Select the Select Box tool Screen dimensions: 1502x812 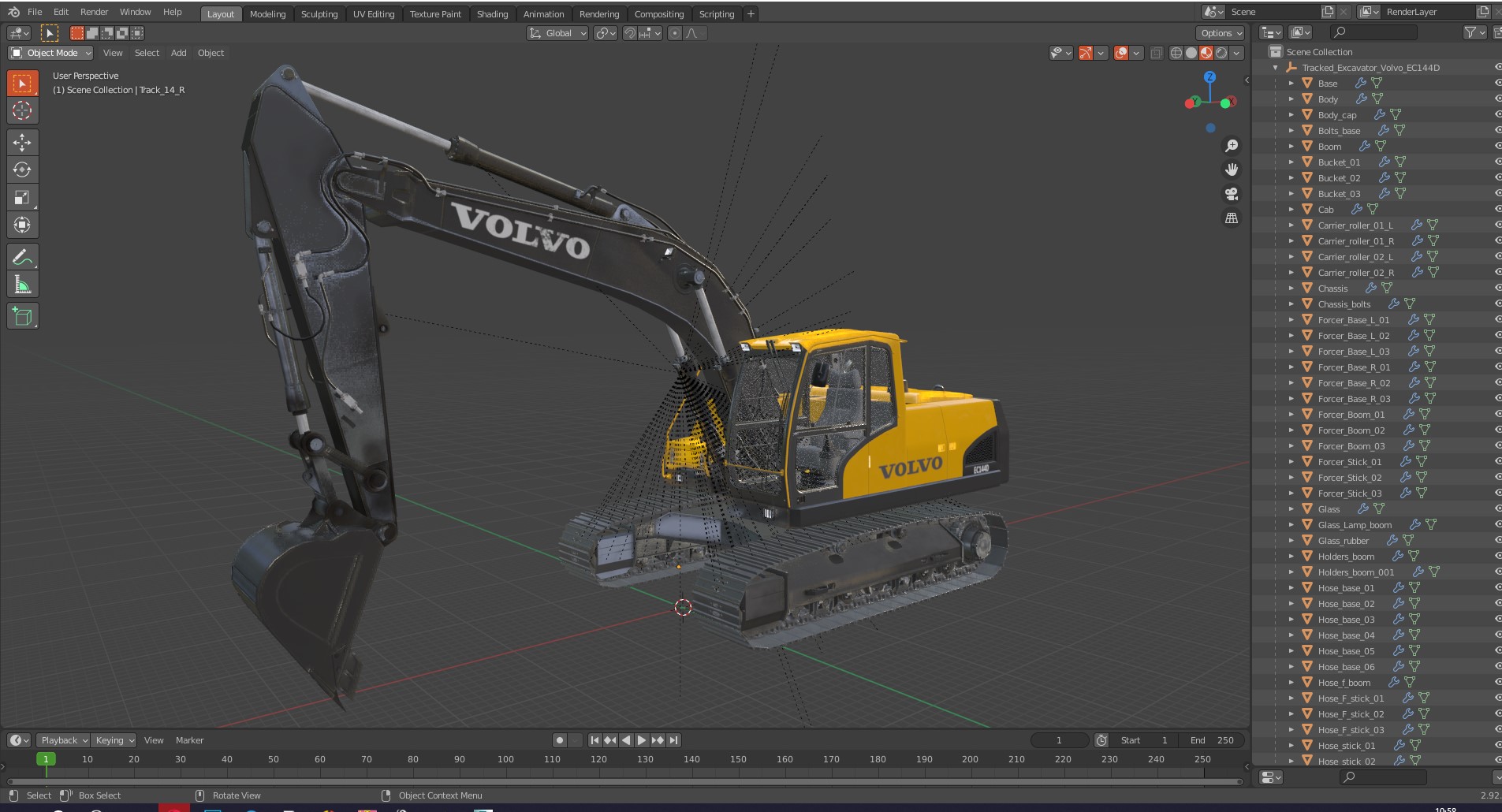[x=22, y=84]
